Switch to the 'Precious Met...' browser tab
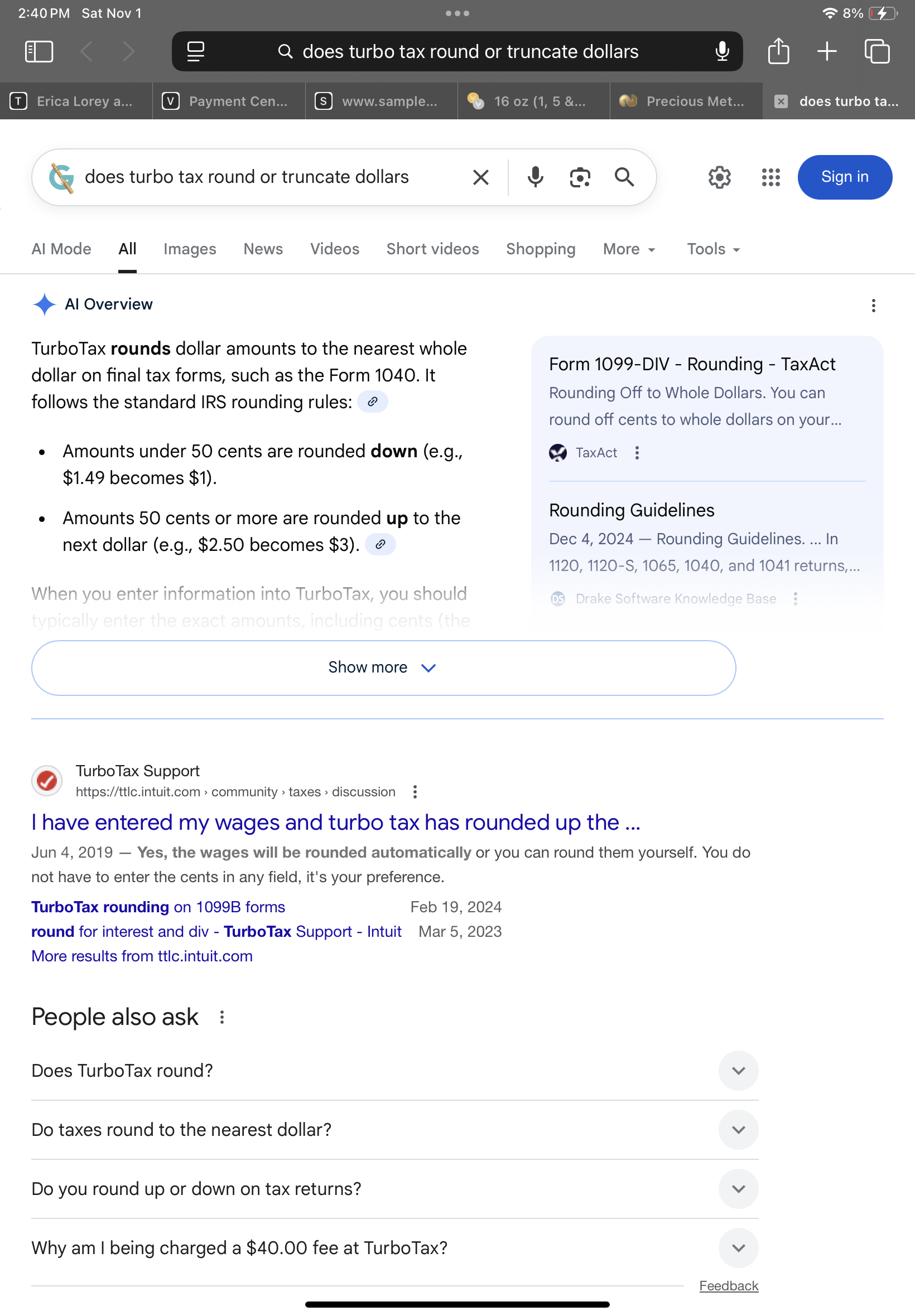The height and width of the screenshot is (1316, 915). (x=686, y=101)
